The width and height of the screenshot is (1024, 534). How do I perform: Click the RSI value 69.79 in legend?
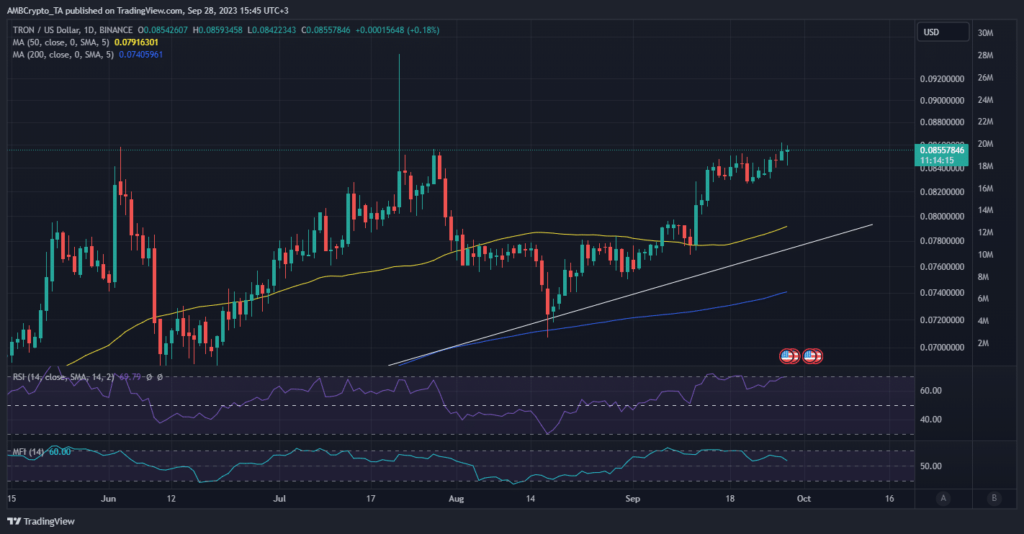point(130,377)
